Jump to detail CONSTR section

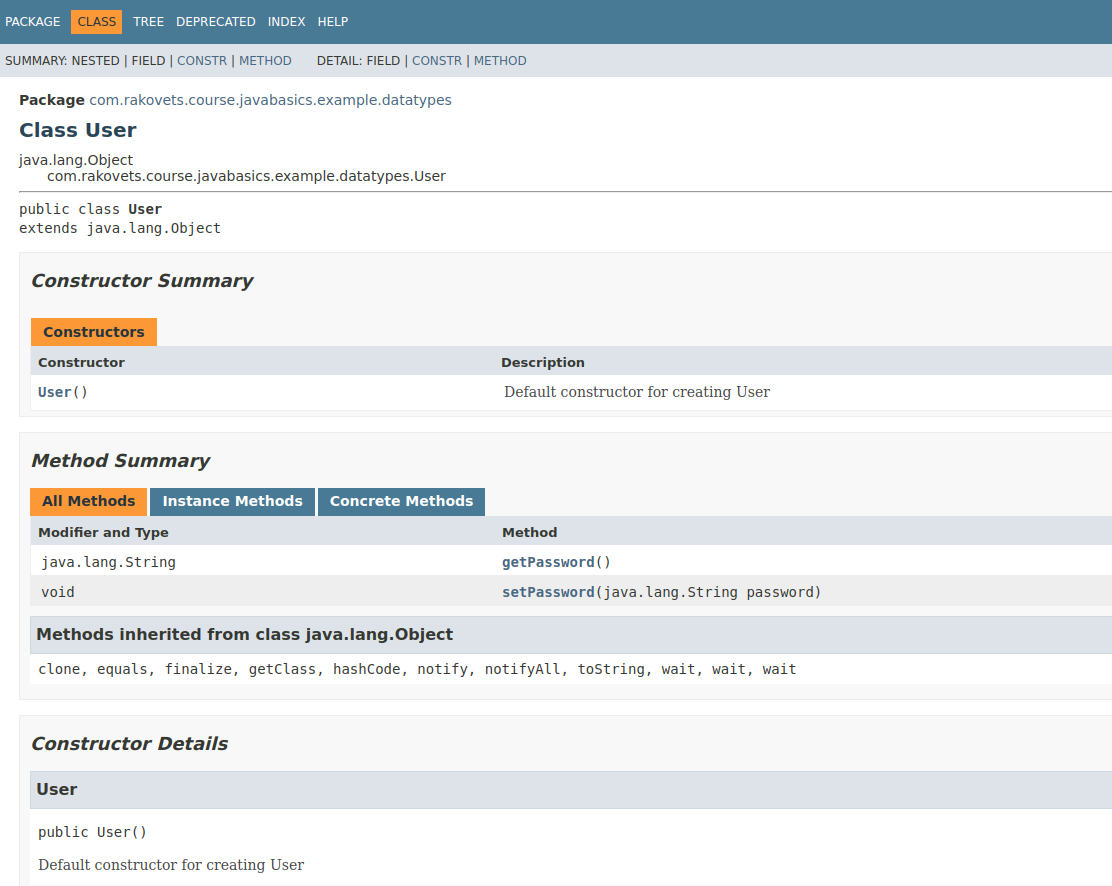point(437,61)
